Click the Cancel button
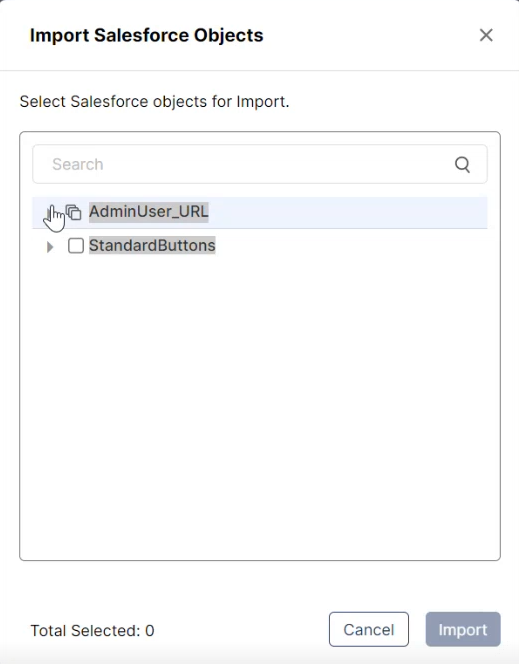Viewport: 519px width, 664px height. point(369,629)
